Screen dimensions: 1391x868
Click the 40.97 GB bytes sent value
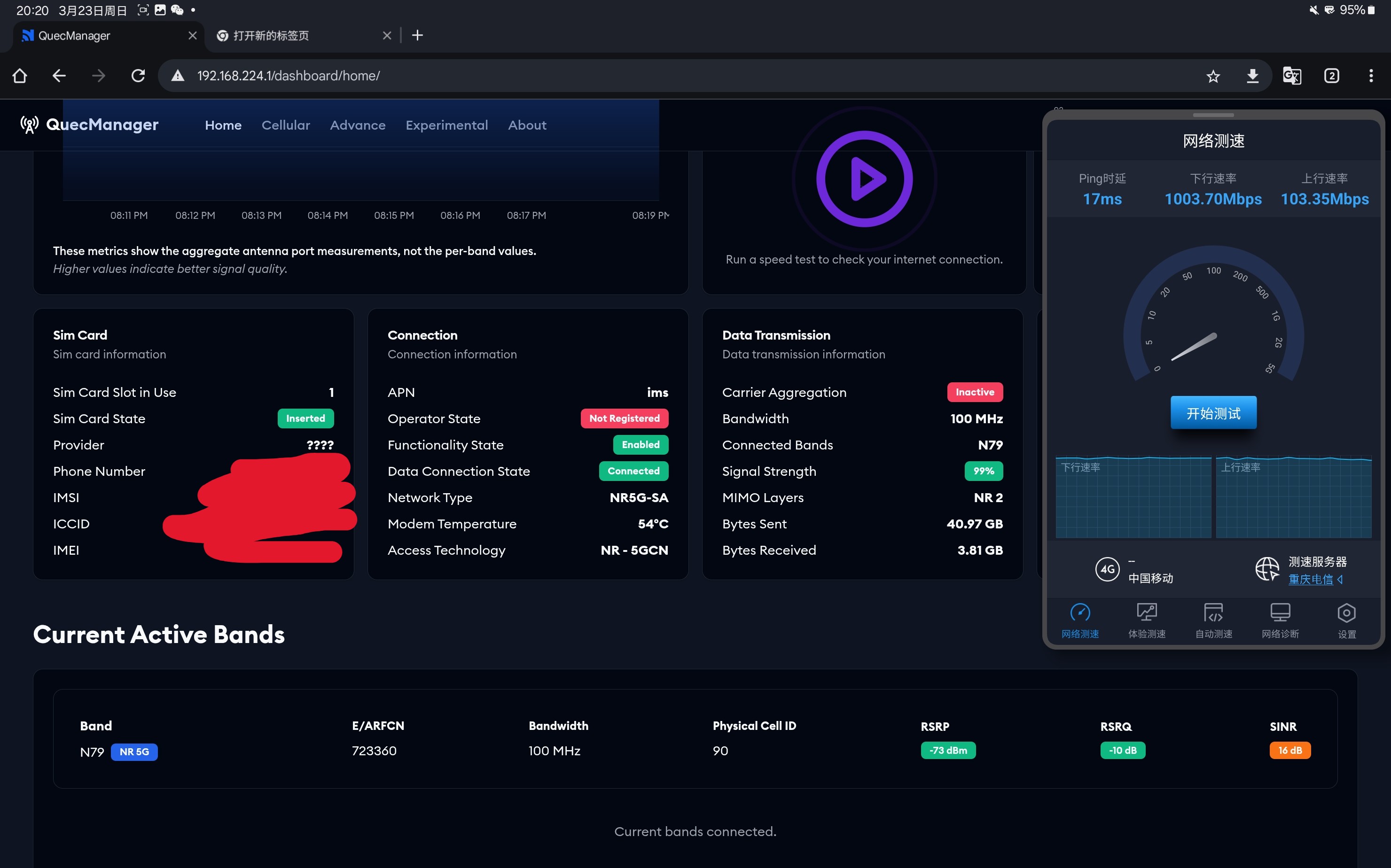[975, 524]
